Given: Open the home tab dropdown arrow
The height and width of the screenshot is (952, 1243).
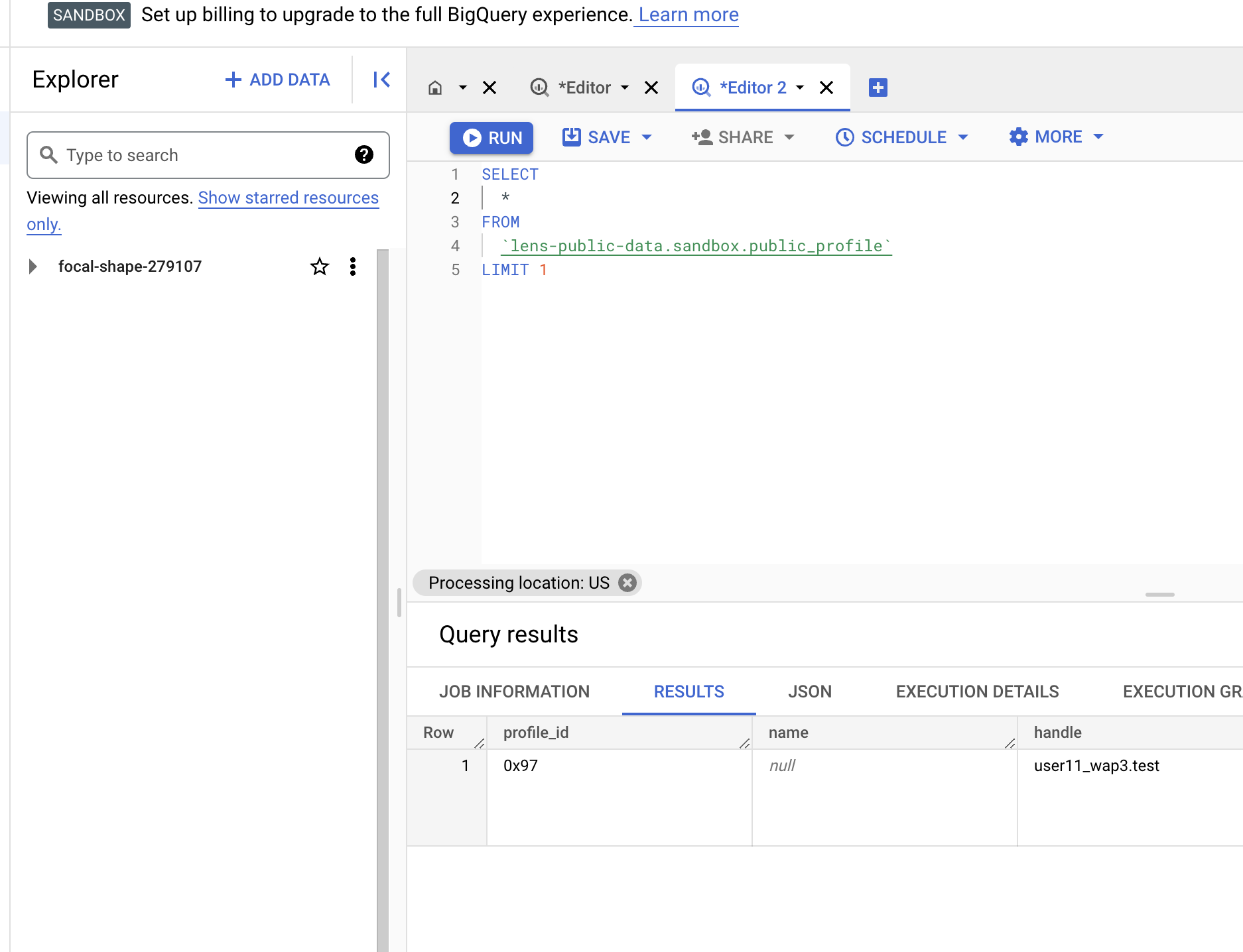Looking at the screenshot, I should [x=463, y=88].
